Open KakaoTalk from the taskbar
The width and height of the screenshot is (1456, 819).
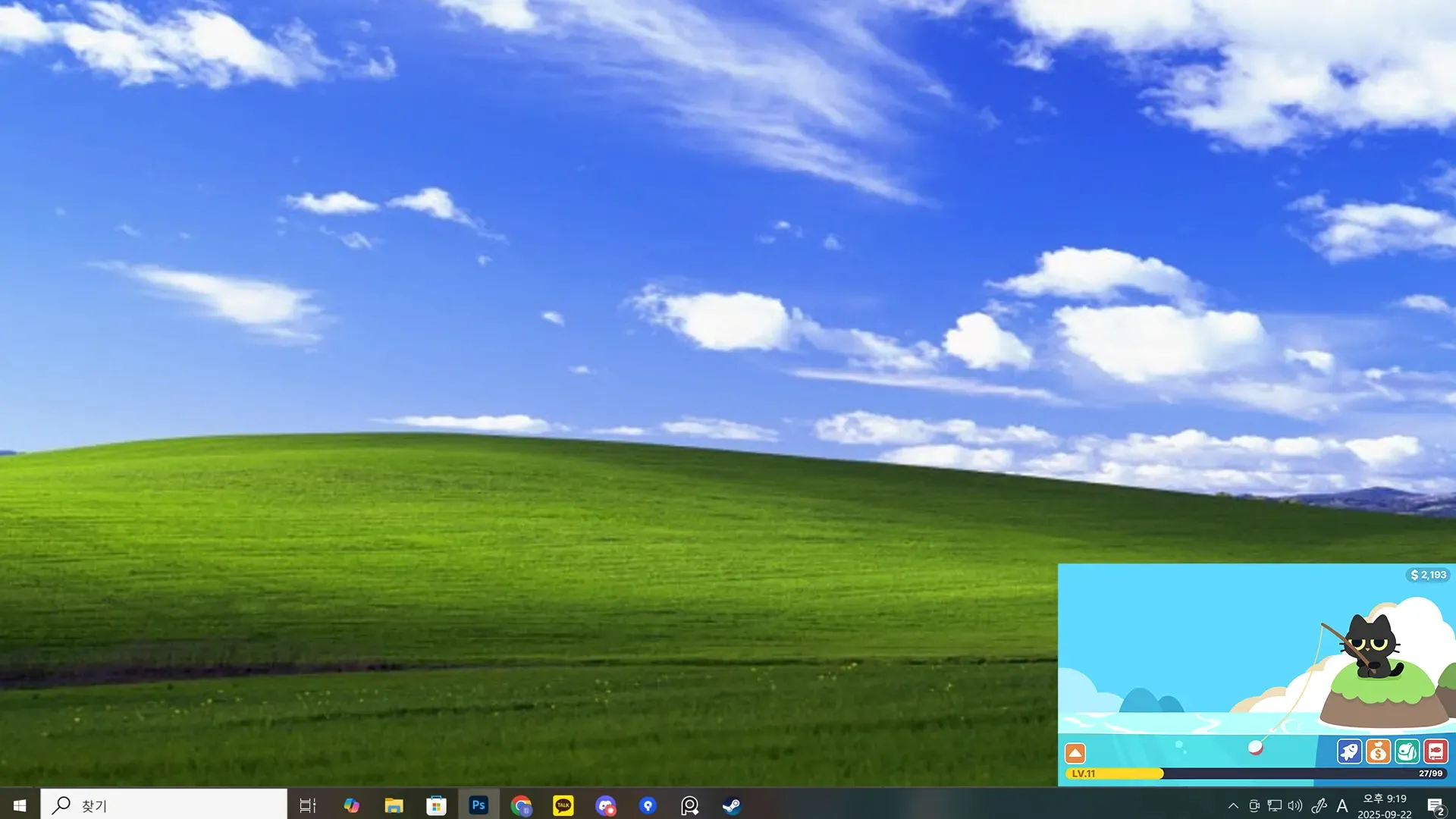tap(563, 805)
